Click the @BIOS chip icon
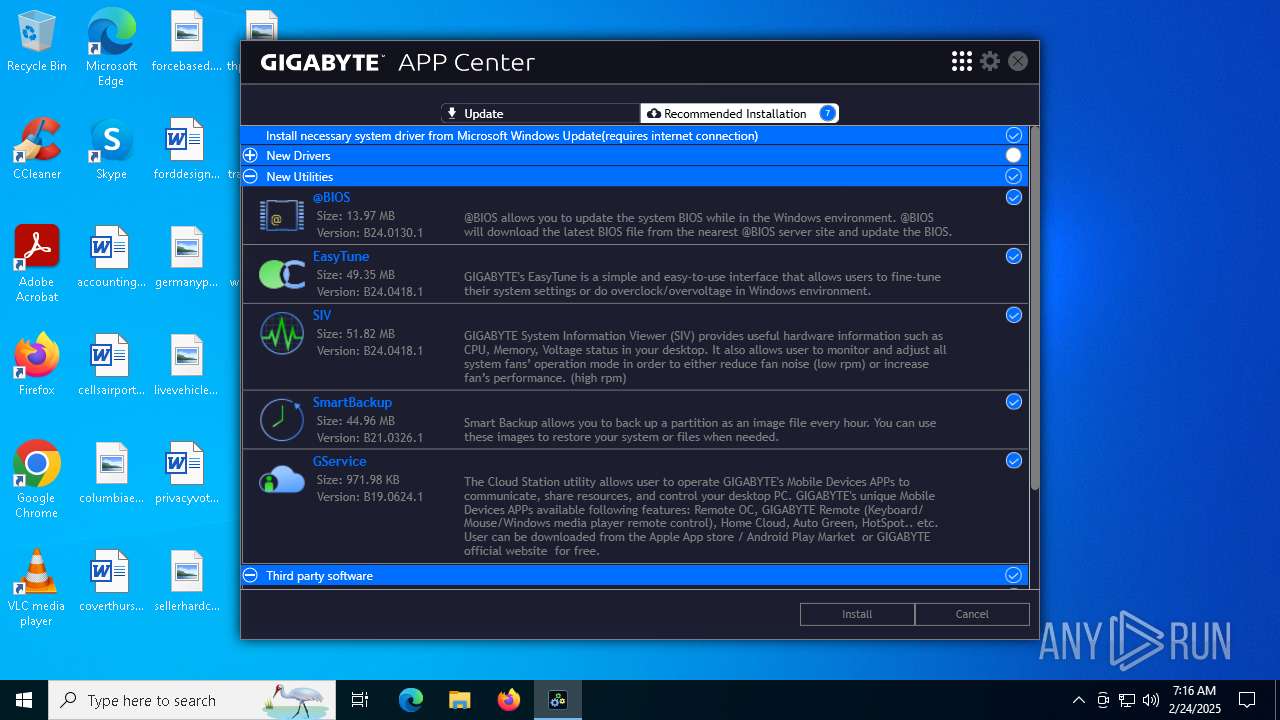The image size is (1280, 720). pos(282,215)
